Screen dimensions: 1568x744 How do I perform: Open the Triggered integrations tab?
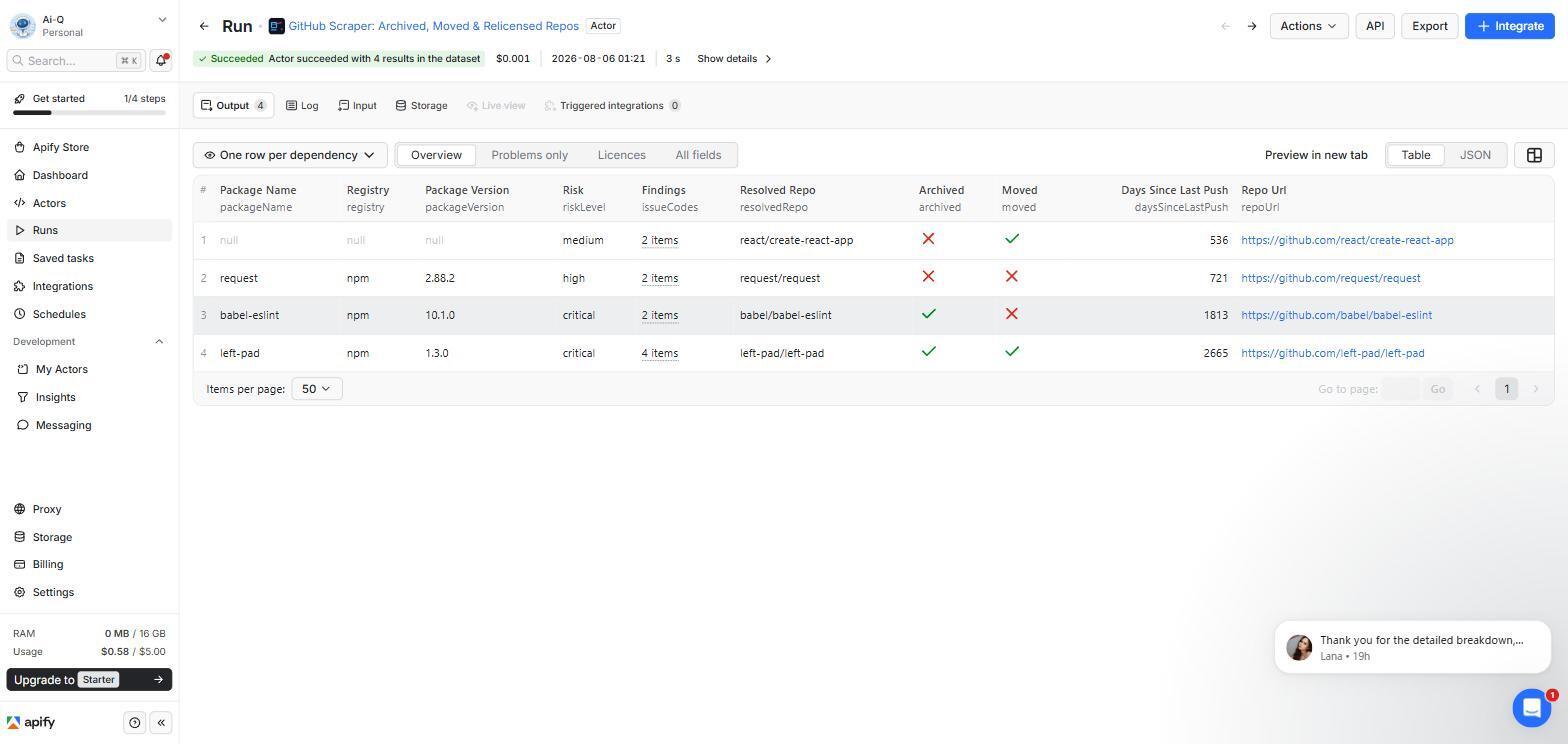pos(612,105)
